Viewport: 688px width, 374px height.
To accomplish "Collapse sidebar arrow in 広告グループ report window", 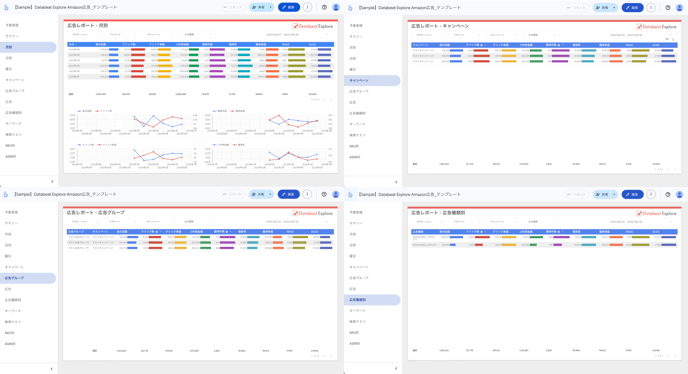I will [x=52, y=369].
